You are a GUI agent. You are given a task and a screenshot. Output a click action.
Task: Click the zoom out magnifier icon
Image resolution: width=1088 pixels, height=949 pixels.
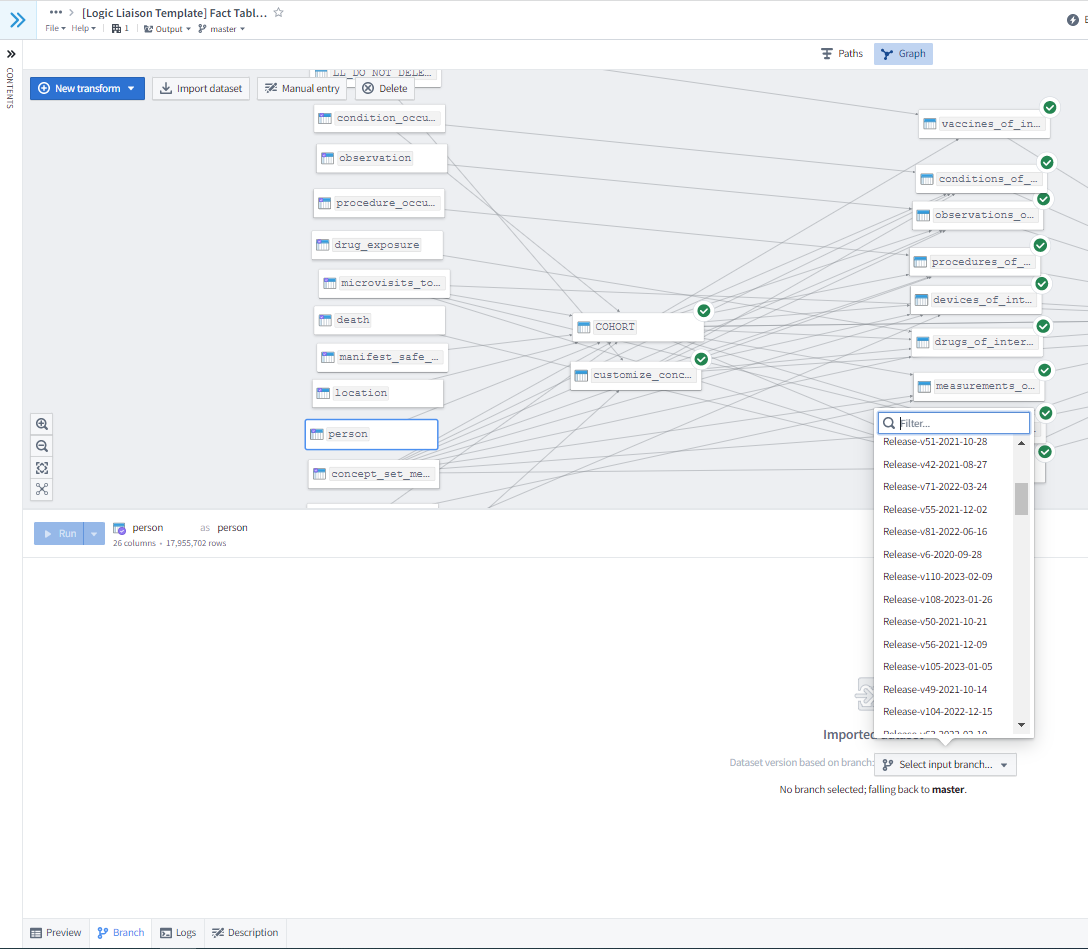click(x=42, y=446)
